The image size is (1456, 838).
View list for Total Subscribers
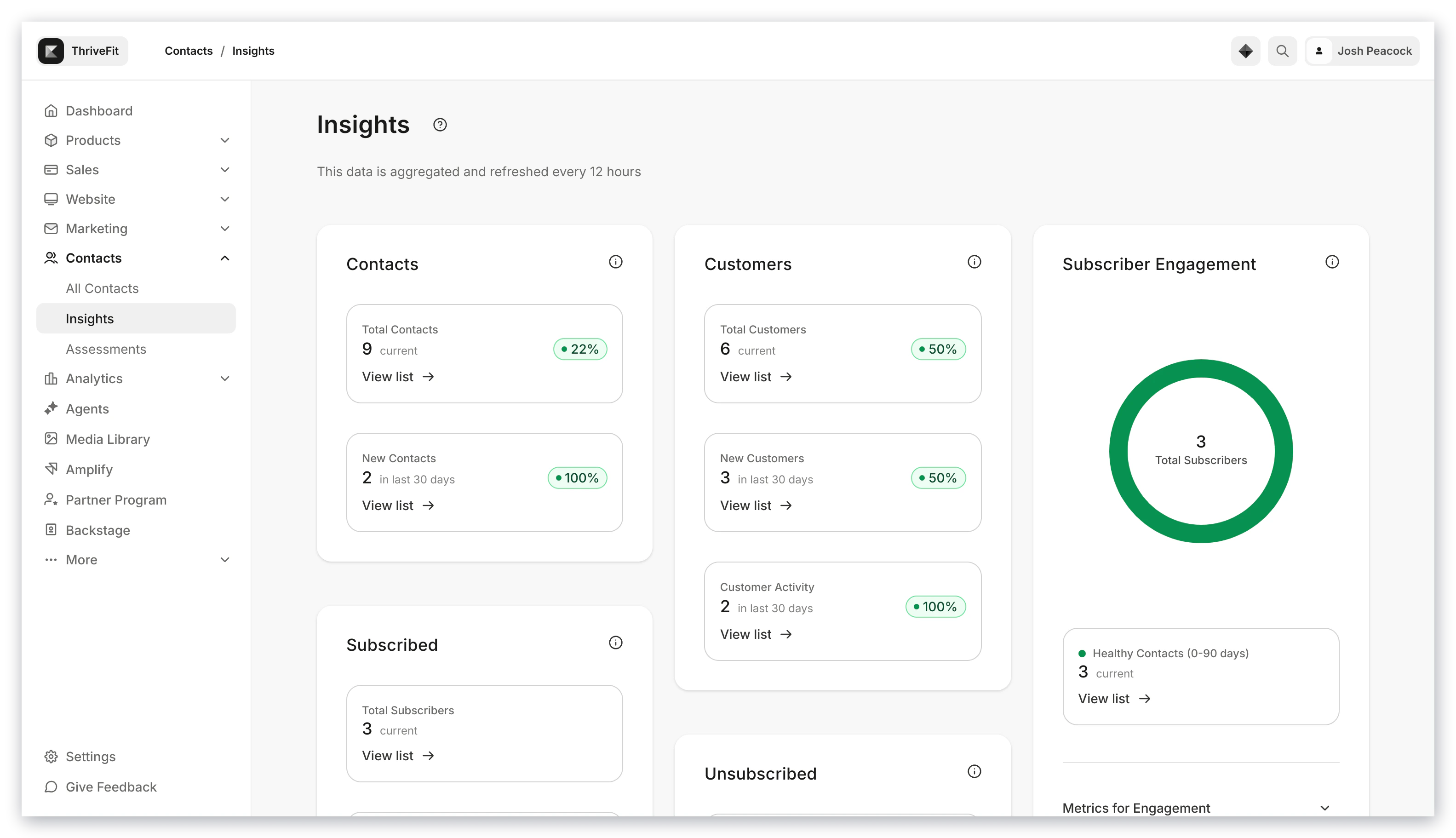pyautogui.click(x=398, y=756)
